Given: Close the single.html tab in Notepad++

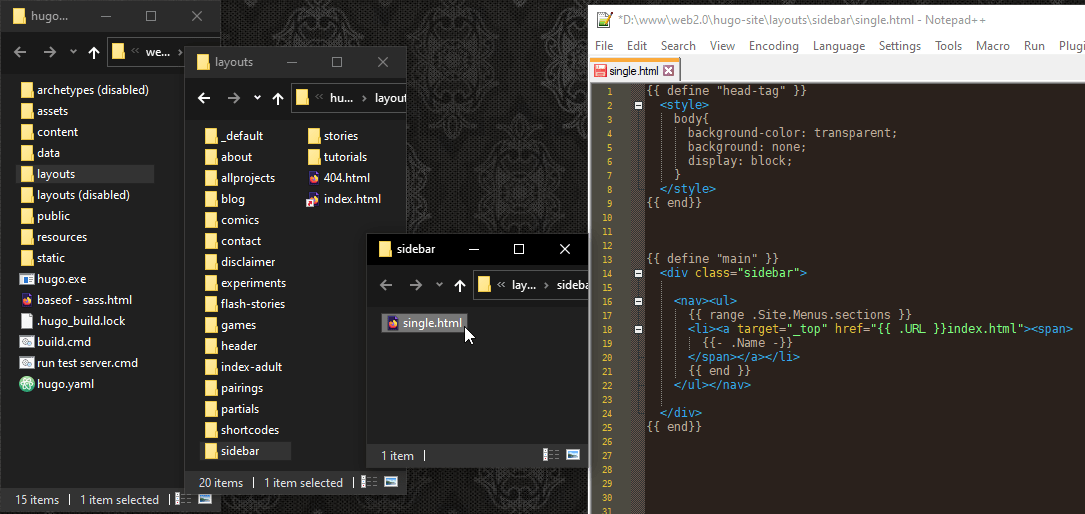Looking at the screenshot, I should tap(669, 71).
